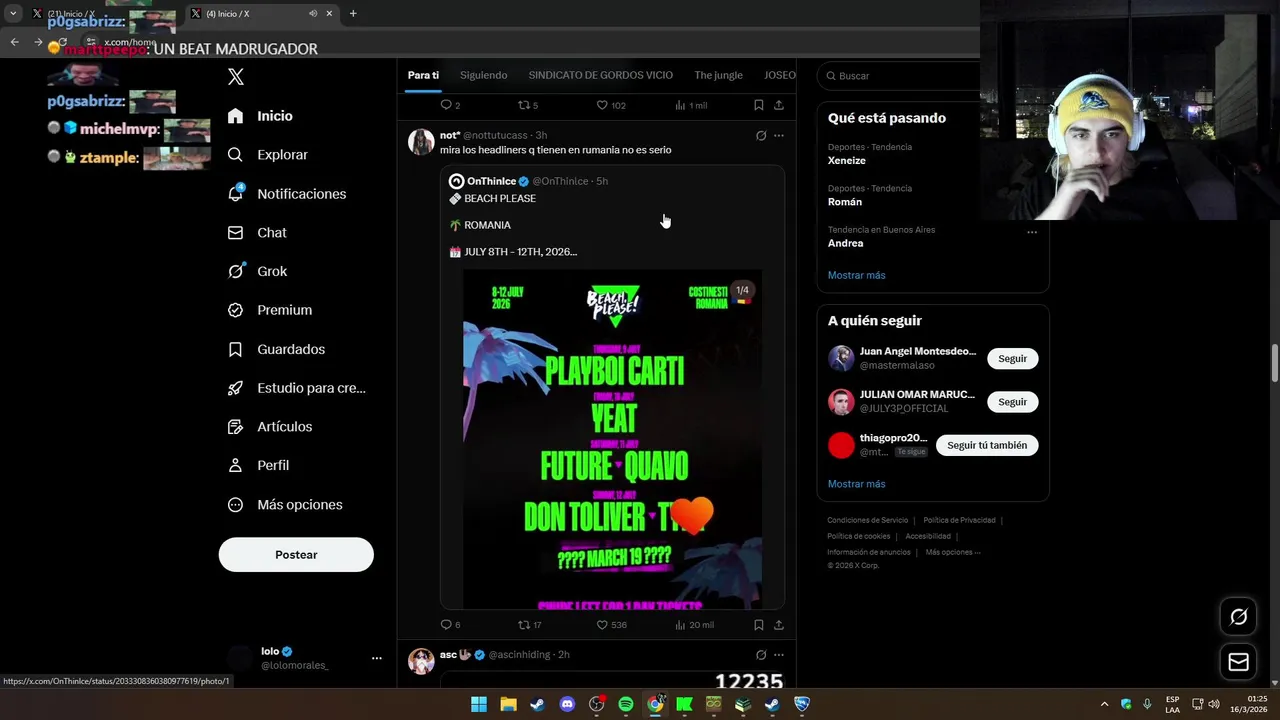Image resolution: width=1280 pixels, height=720 pixels.
Task: Open lolo account switcher menu
Action: click(x=377, y=658)
